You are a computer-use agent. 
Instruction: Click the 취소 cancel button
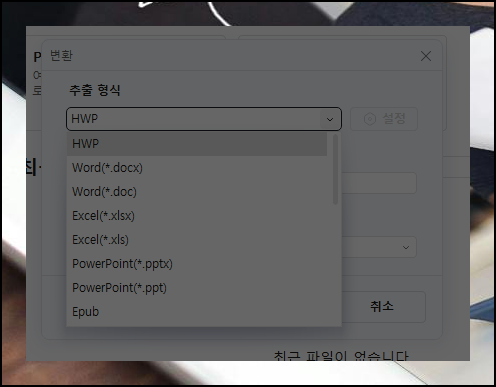pos(382,307)
